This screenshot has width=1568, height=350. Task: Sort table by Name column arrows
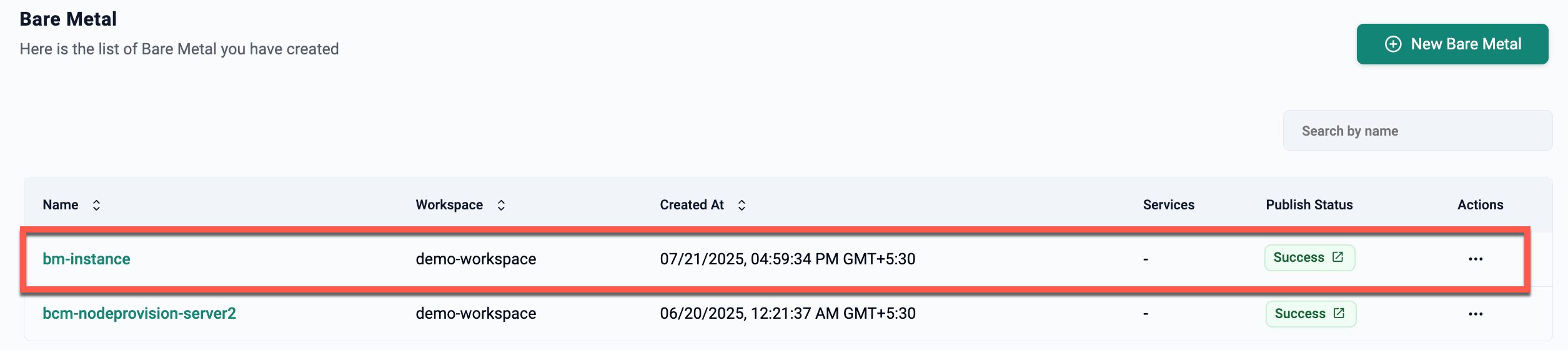click(x=96, y=205)
